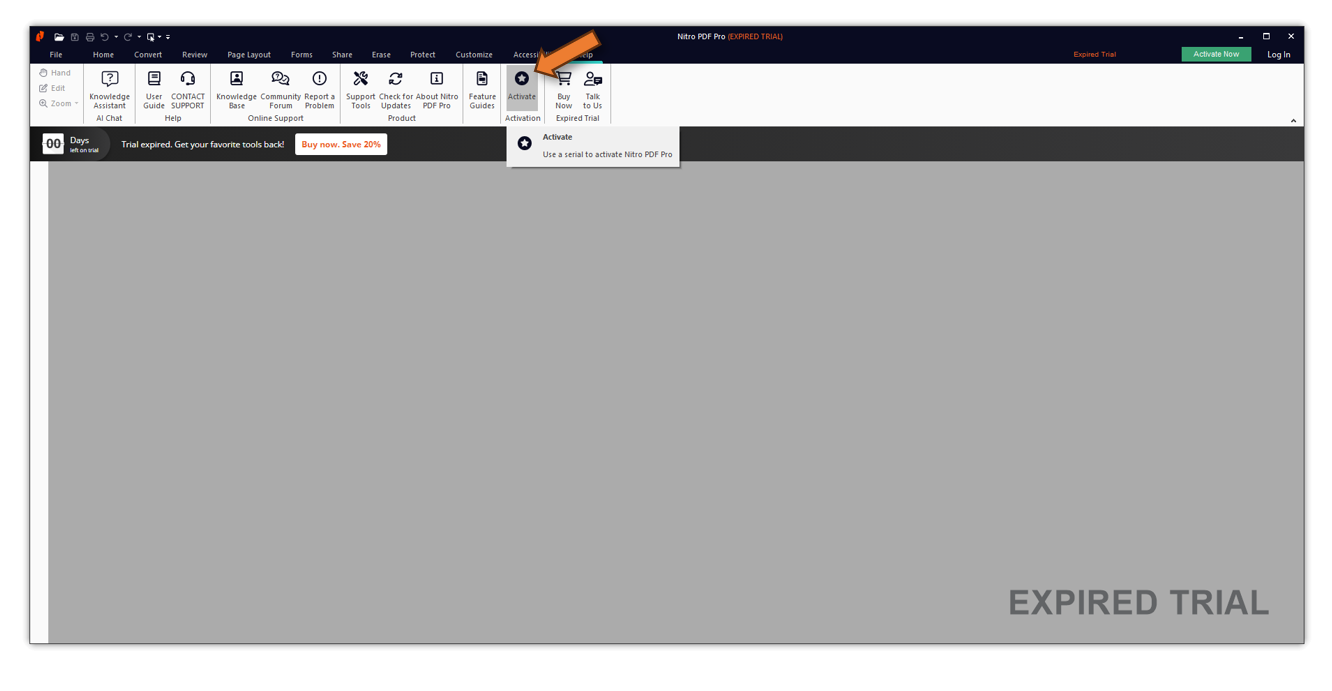The width and height of the screenshot is (1332, 691).
Task: Click the 00 Days left on trial counter
Action: point(72,144)
